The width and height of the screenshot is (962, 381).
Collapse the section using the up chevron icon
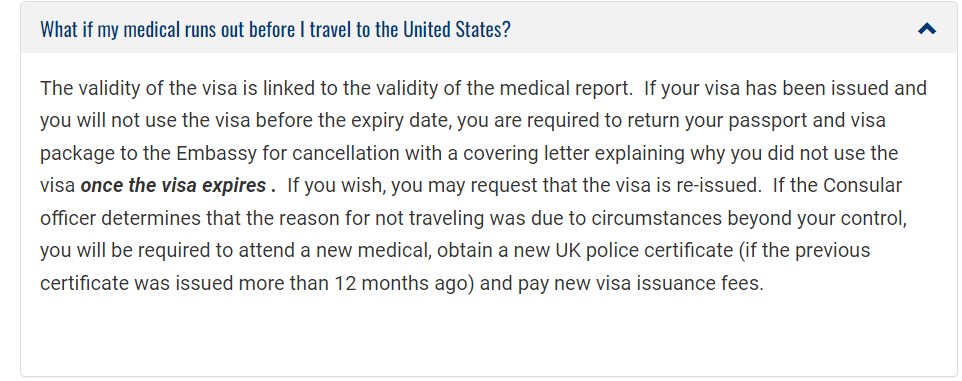pyautogui.click(x=926, y=28)
